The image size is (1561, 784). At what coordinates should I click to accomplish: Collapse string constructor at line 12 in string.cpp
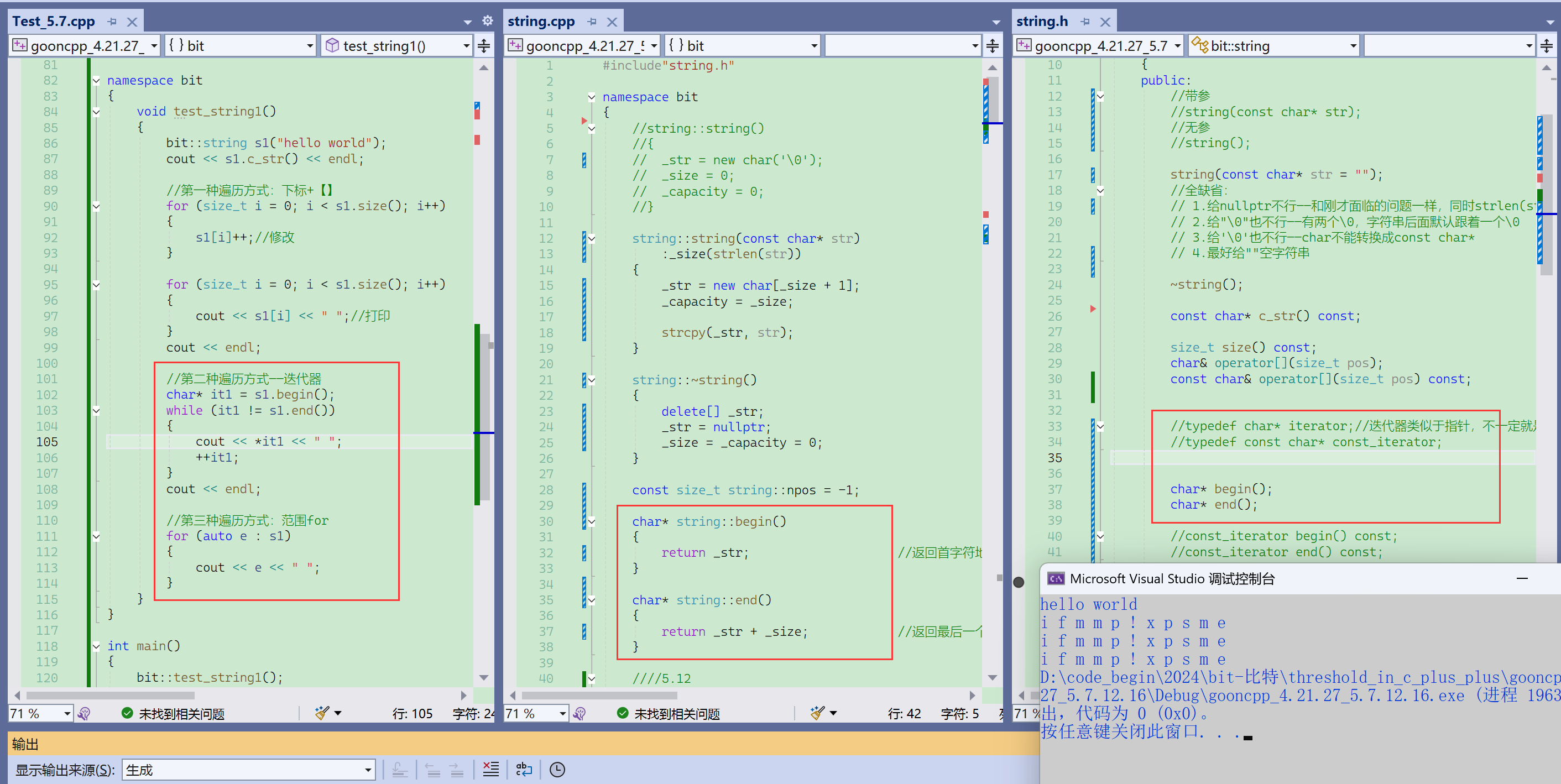pyautogui.click(x=592, y=239)
